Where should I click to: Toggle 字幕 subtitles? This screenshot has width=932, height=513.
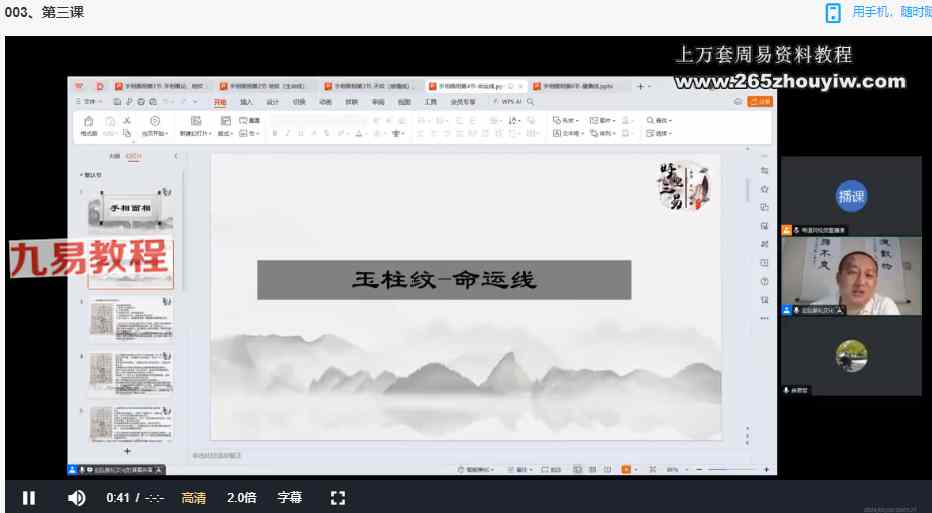[289, 498]
